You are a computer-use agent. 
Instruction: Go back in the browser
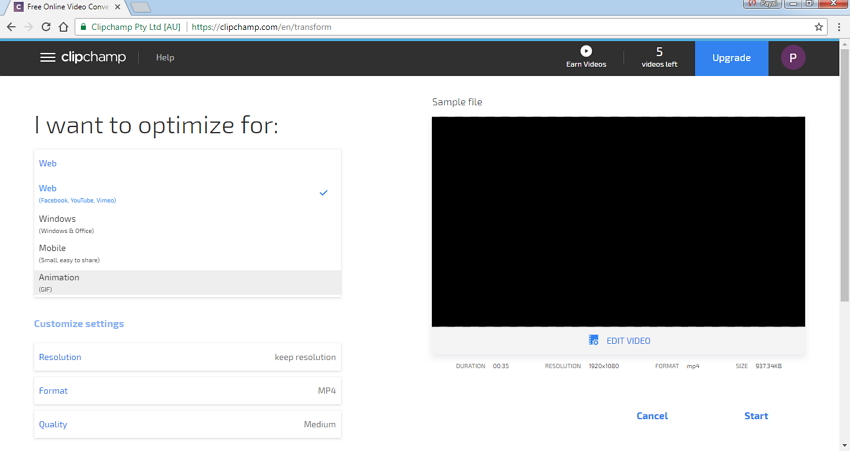click(11, 27)
